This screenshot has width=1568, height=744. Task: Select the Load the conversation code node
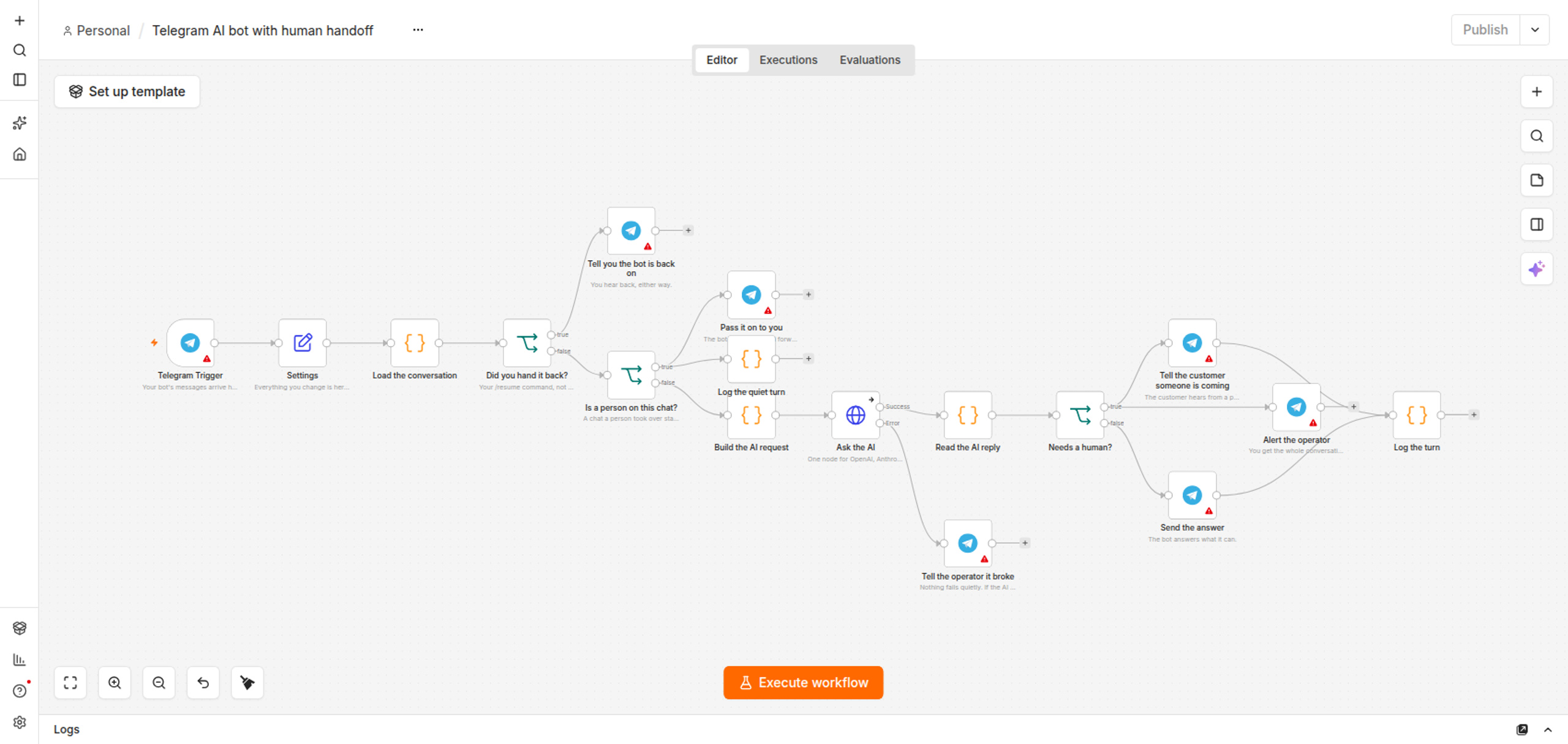(415, 343)
